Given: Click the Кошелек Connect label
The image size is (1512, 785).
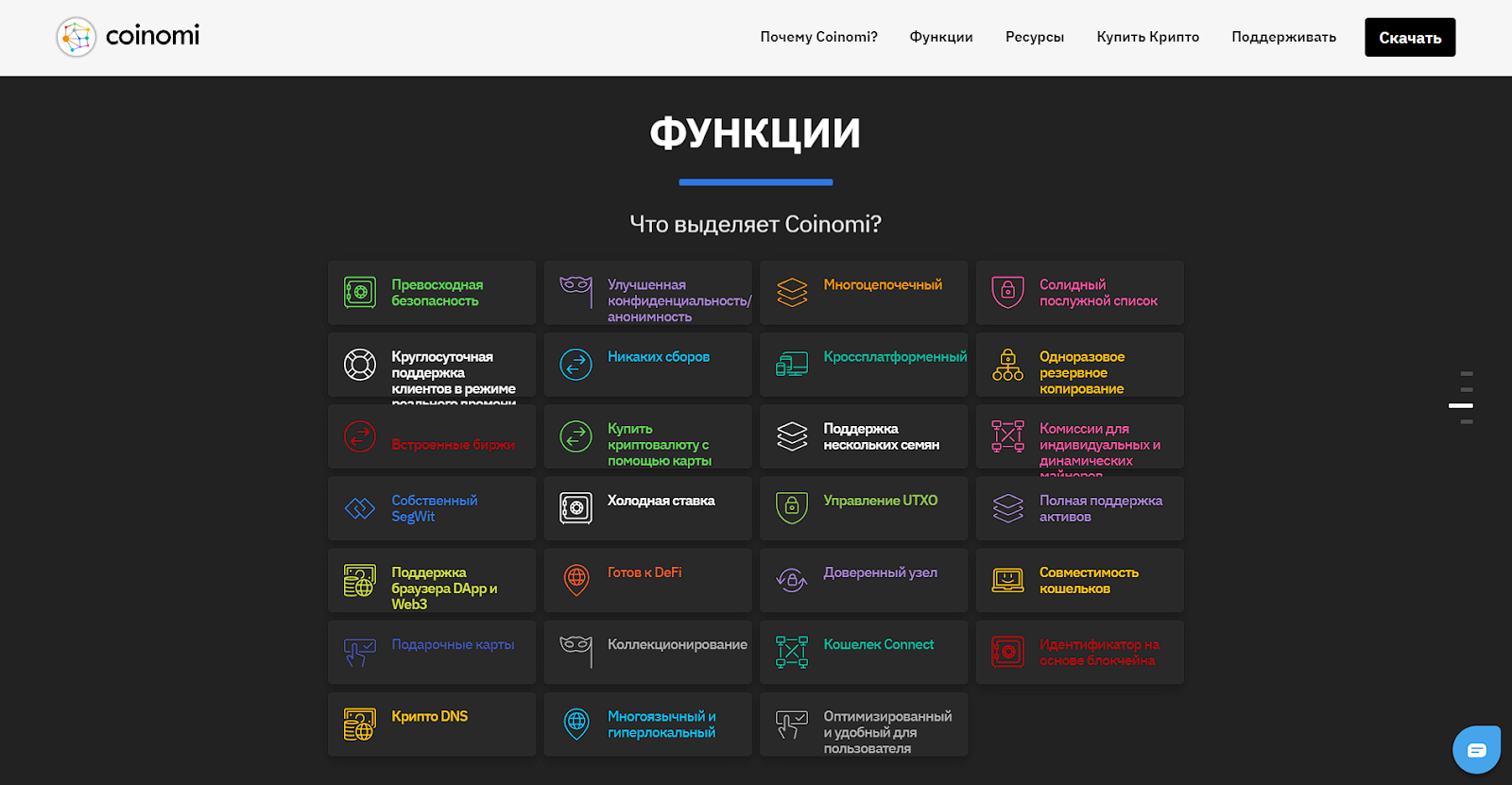Looking at the screenshot, I should [879, 644].
